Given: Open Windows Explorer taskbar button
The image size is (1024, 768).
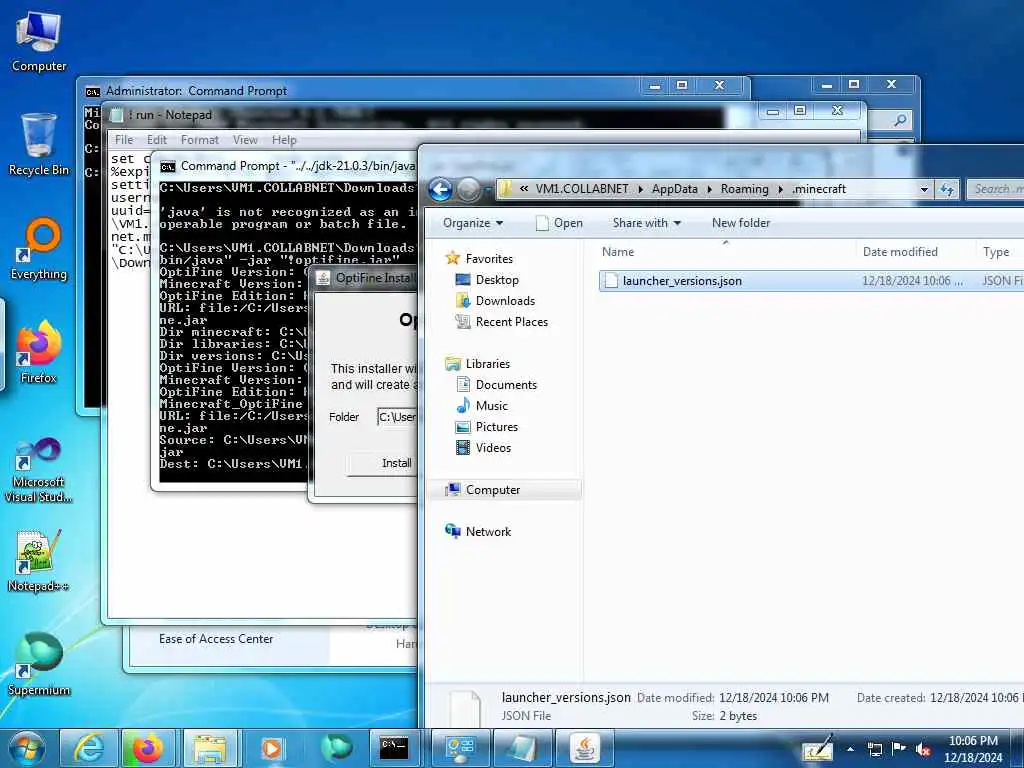Looking at the screenshot, I should click(x=210, y=748).
